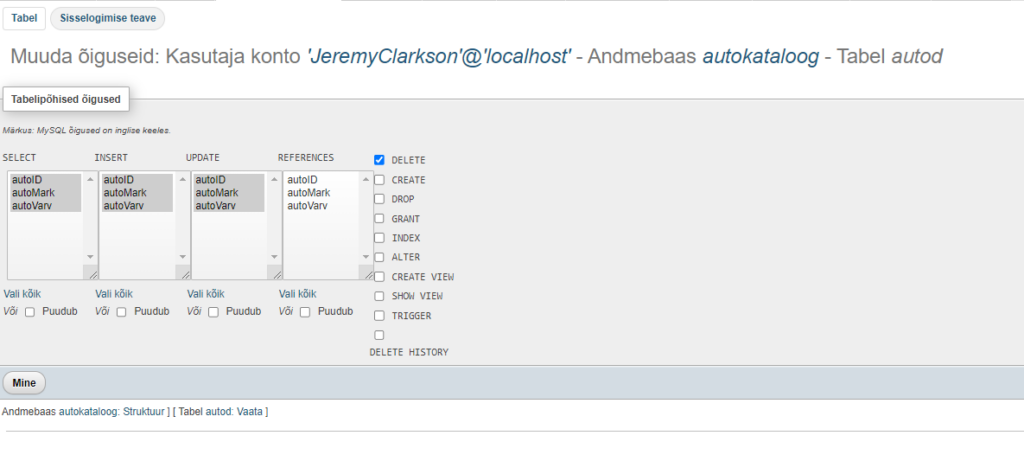Uncheck the DELETE privilege checkbox

(379, 160)
